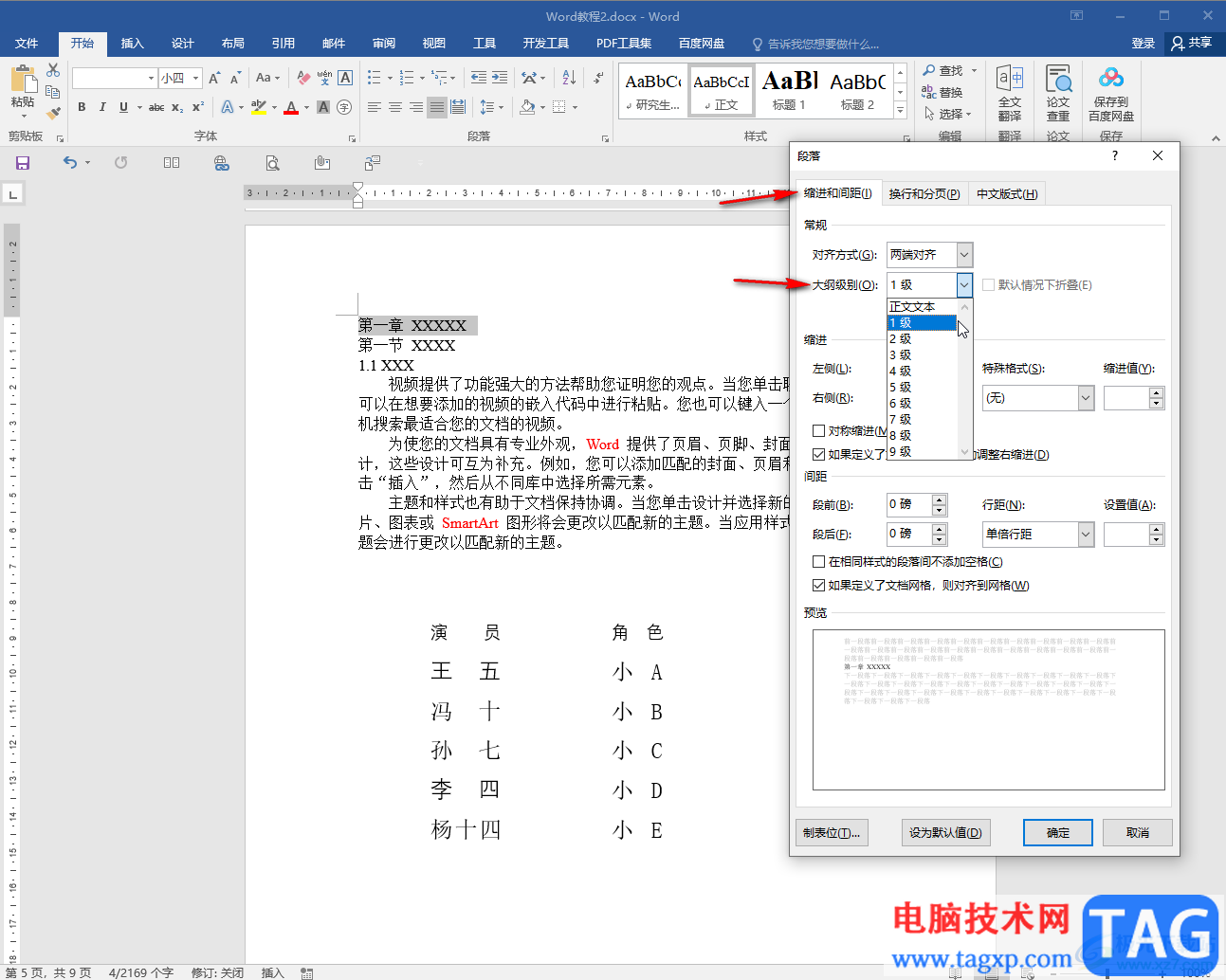Screen dimensions: 1226x980
Task: Click the 登录 login link
Action: pyautogui.click(x=1143, y=44)
